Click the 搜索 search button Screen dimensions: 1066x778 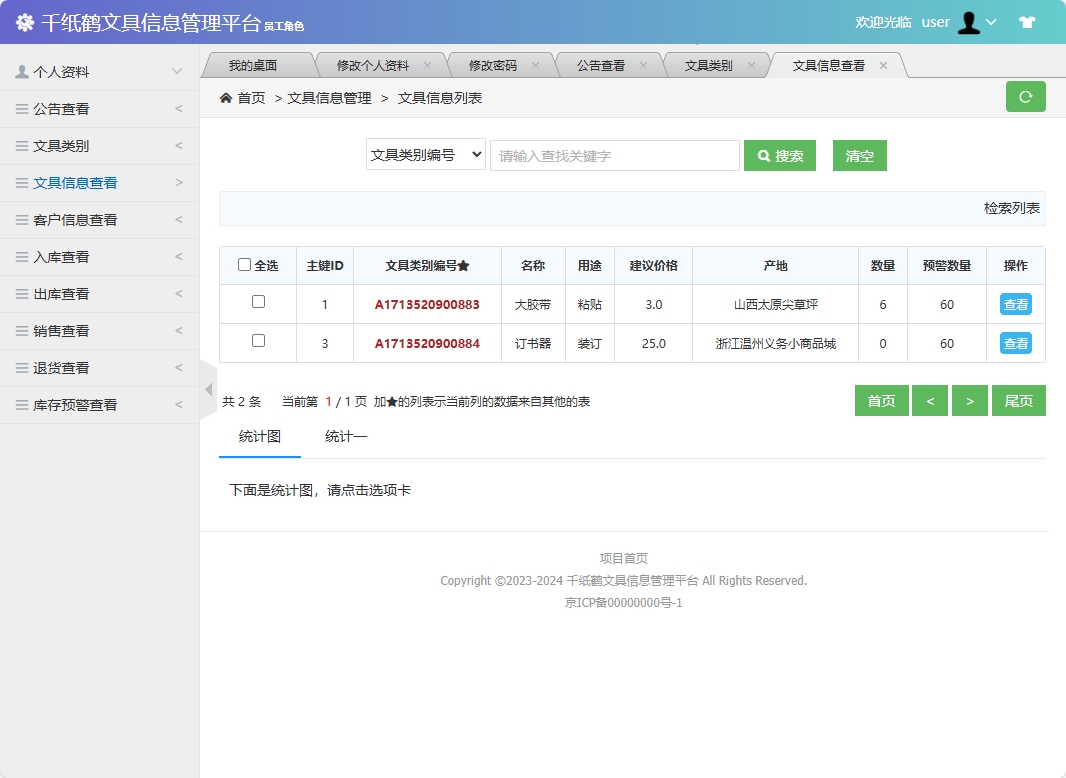pyautogui.click(x=780, y=155)
